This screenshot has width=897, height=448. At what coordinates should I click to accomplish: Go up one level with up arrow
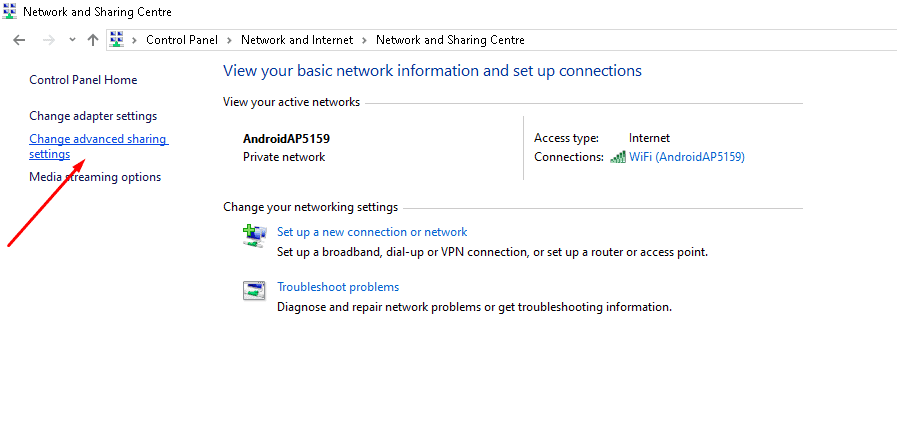point(93,40)
